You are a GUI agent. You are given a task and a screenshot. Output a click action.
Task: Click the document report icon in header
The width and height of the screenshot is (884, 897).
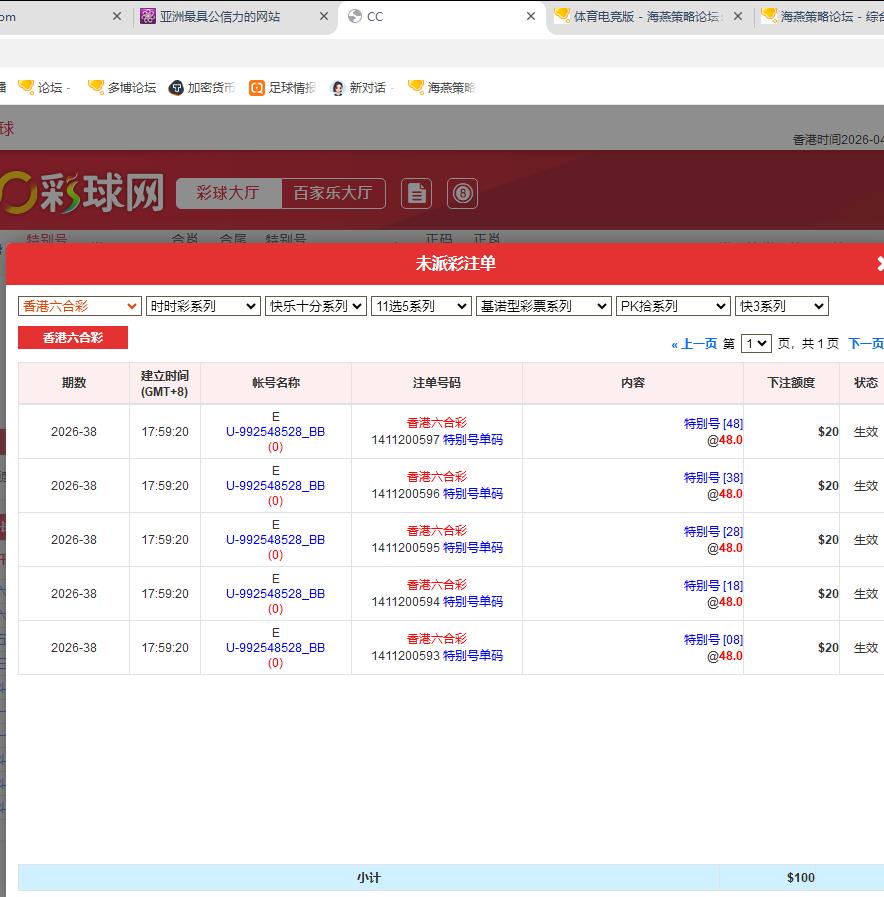pyautogui.click(x=416, y=193)
